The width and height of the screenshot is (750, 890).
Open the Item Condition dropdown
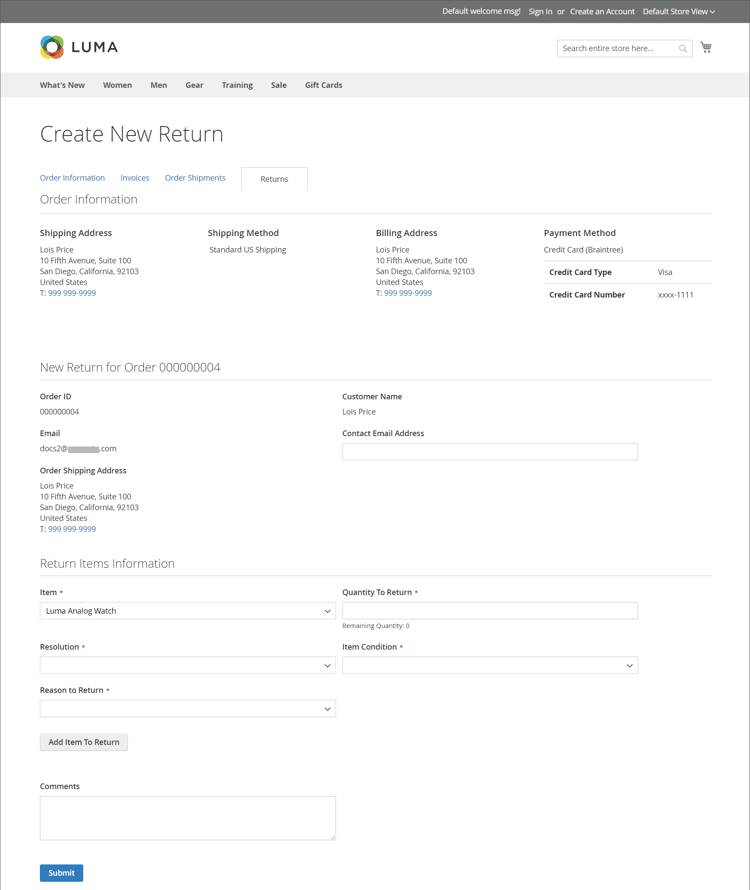tap(490, 665)
